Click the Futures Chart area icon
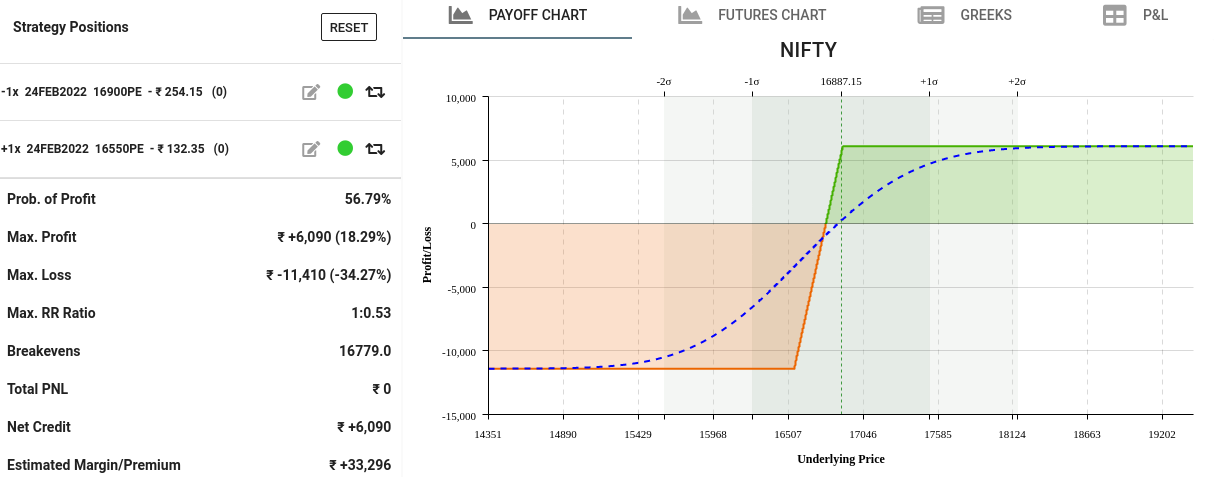 tap(689, 15)
